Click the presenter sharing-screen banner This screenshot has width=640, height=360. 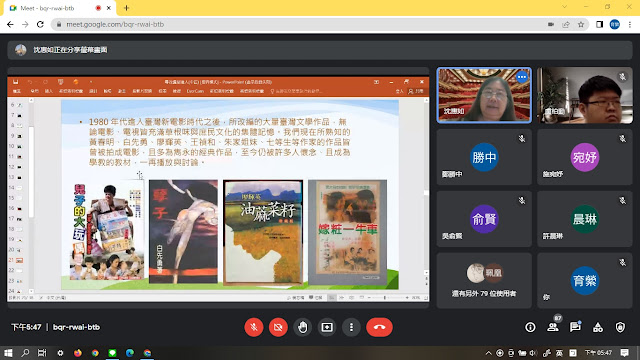pos(320,50)
